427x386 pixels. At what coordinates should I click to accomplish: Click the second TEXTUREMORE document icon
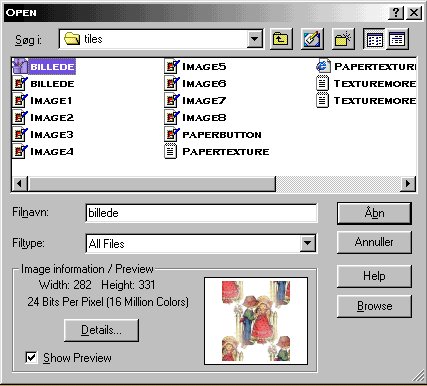pyautogui.click(x=322, y=100)
